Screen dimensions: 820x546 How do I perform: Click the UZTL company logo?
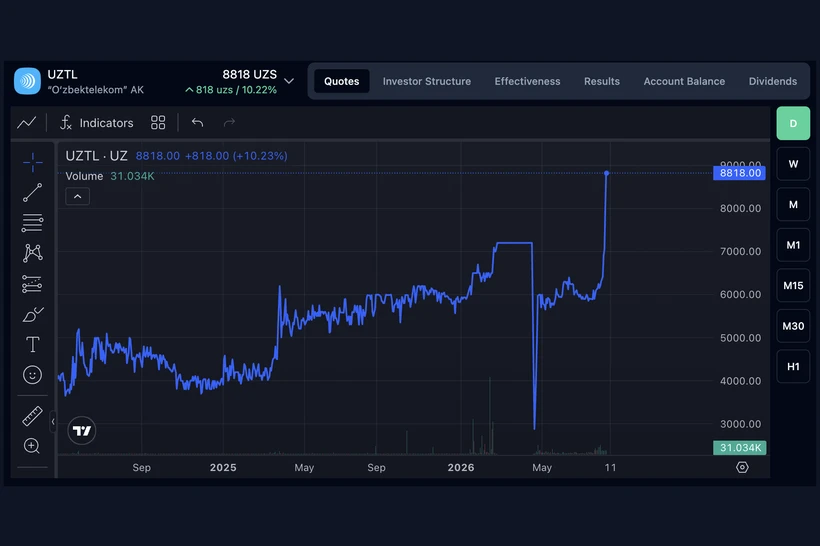pyautogui.click(x=27, y=81)
